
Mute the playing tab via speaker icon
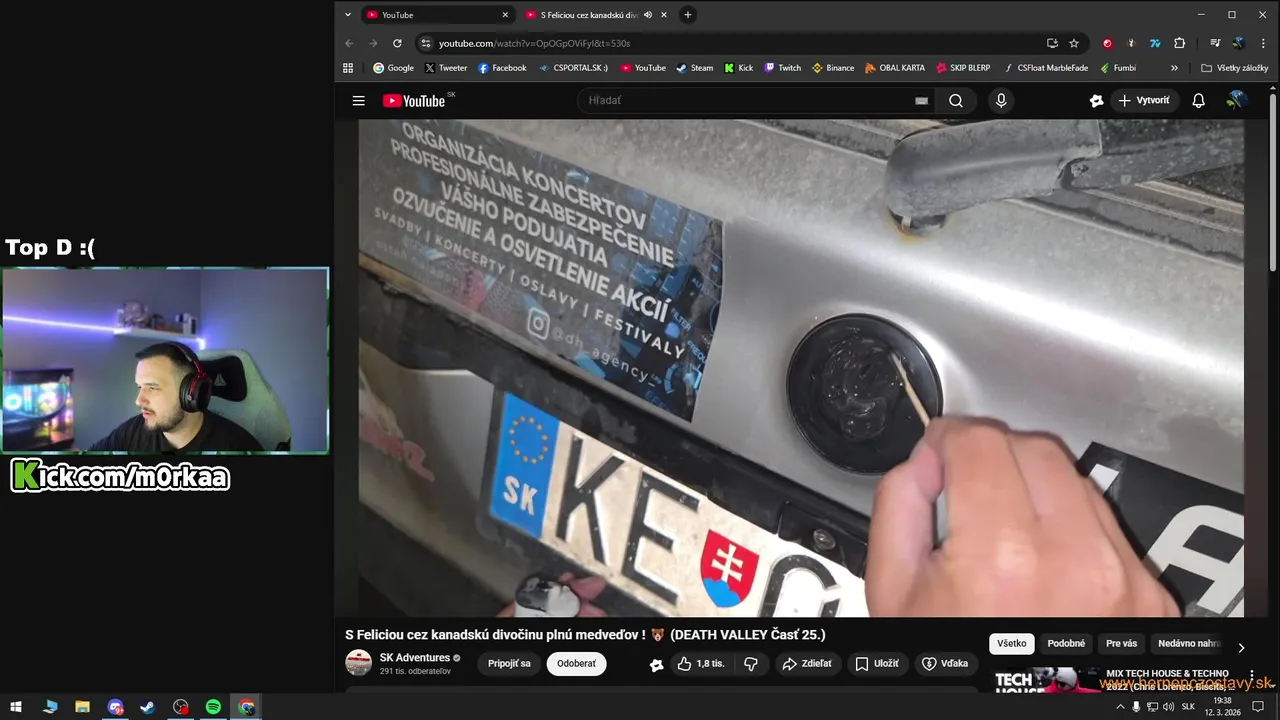[647, 15]
